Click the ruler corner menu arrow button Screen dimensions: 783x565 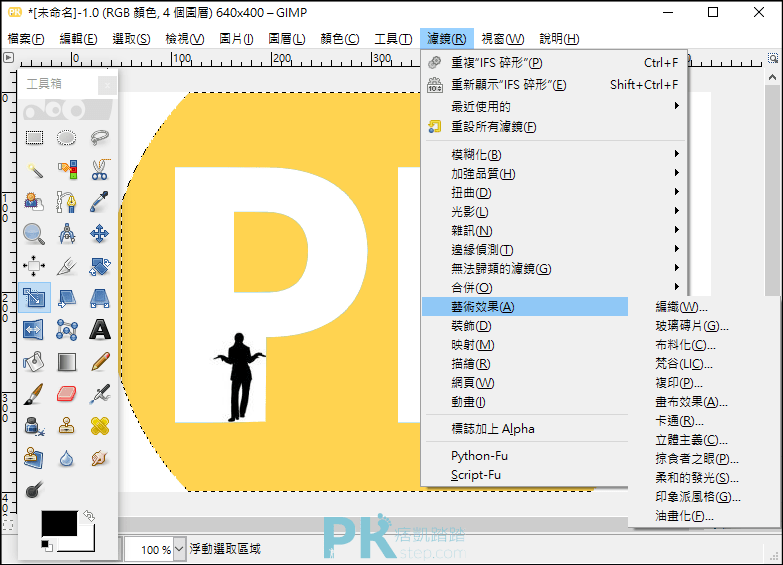point(8,57)
